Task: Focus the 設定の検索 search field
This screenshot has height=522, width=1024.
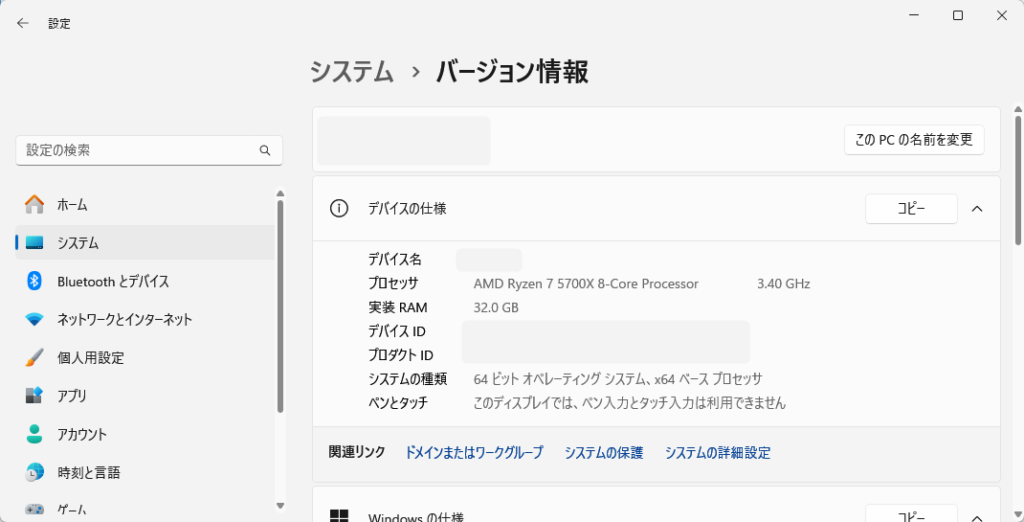Action: pos(149,150)
